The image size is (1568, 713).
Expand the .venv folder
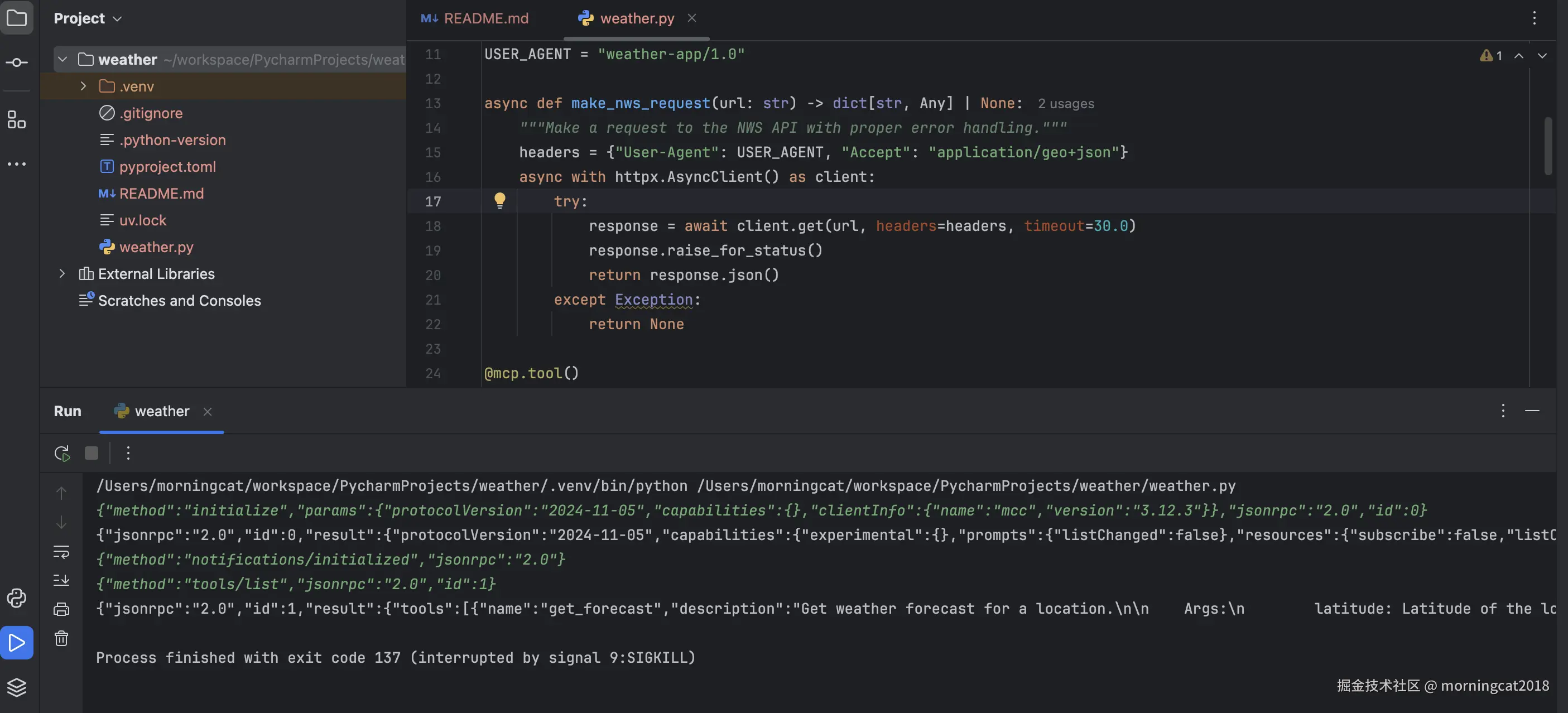click(83, 86)
